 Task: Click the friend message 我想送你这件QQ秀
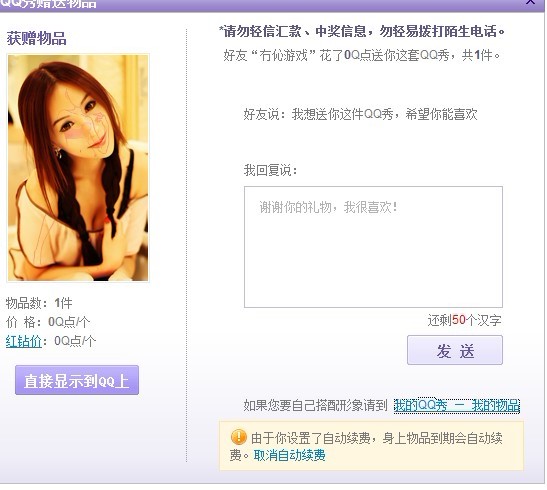coord(360,114)
